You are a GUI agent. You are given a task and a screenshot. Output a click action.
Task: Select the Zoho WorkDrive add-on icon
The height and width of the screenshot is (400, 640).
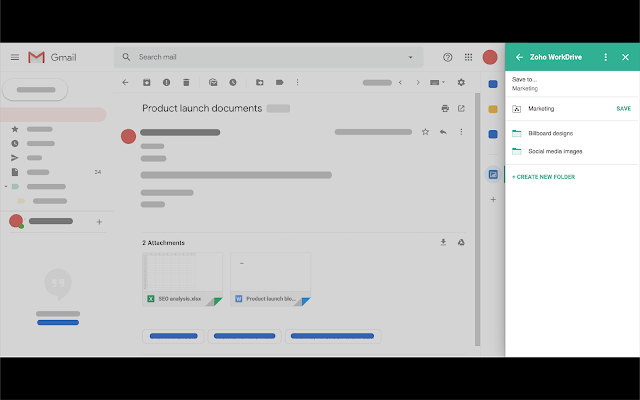tap(493, 175)
